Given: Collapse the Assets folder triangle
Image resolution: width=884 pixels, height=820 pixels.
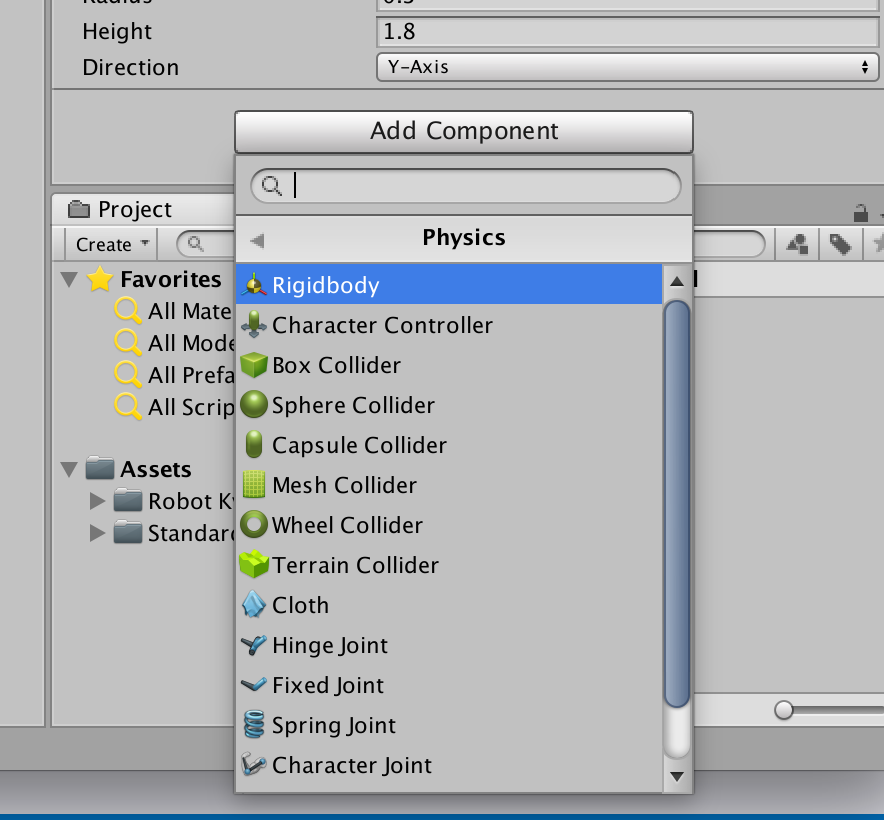Looking at the screenshot, I should point(68,469).
